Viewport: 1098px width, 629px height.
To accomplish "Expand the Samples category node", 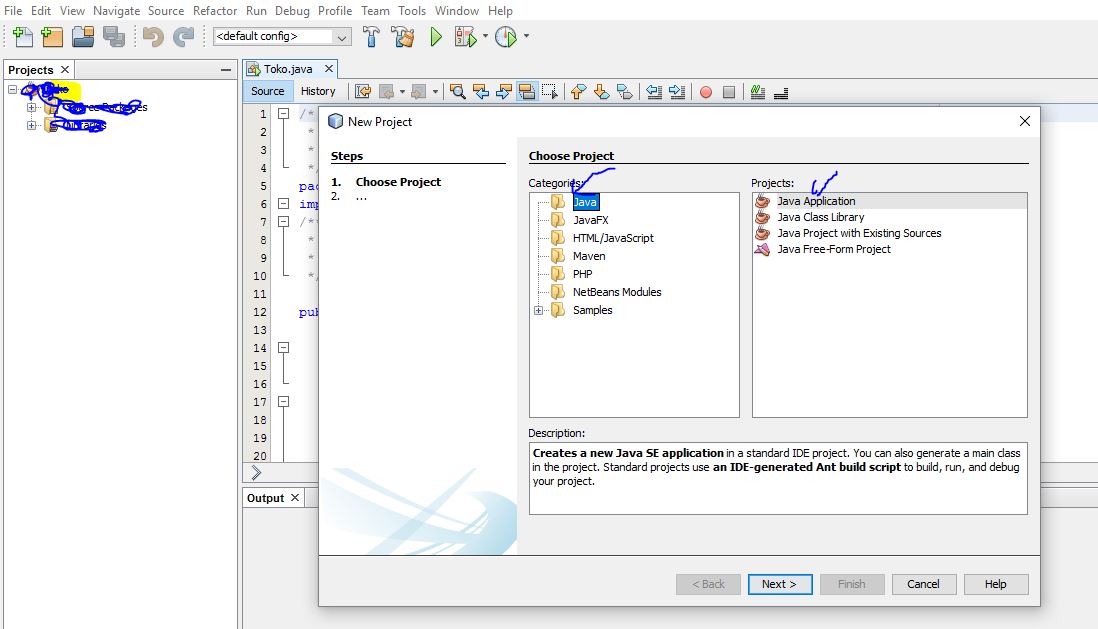I will point(539,310).
